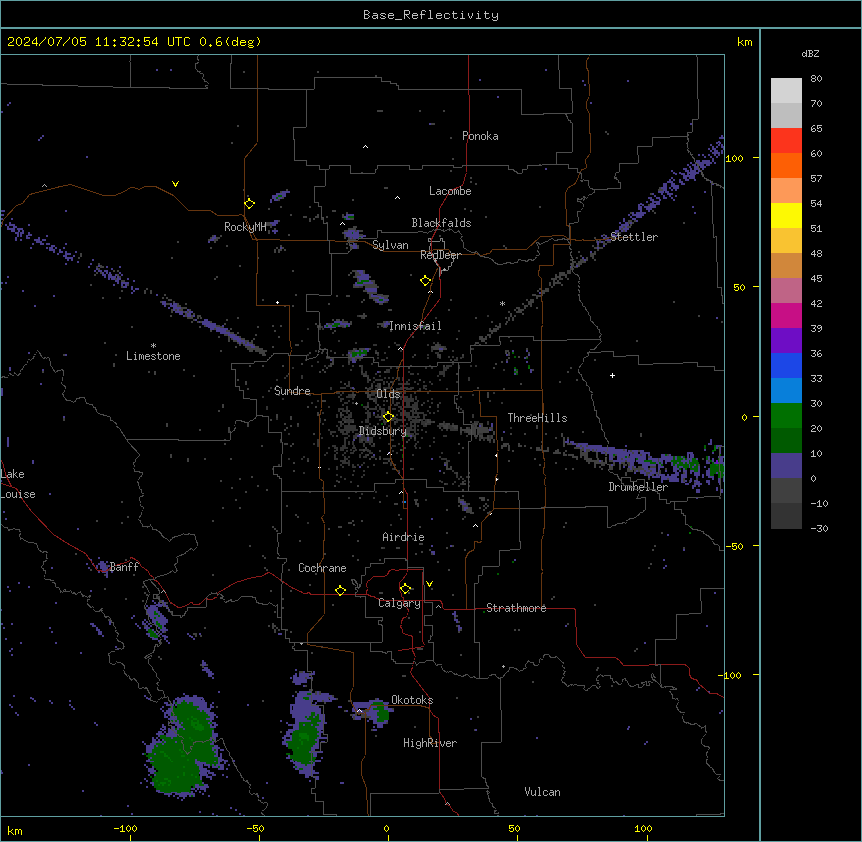Select the yellow diamond marker between Olds and Didsbury
862x842 pixels.
pos(389,417)
